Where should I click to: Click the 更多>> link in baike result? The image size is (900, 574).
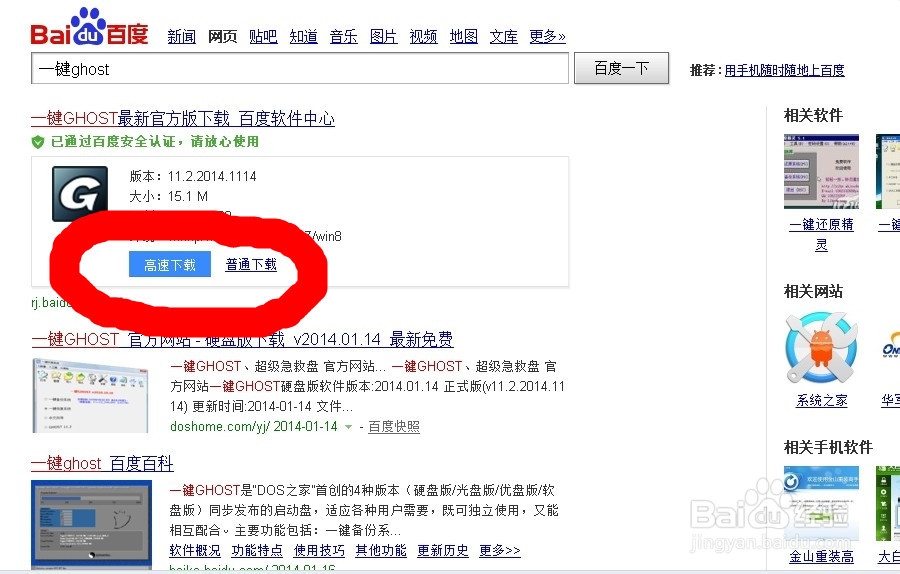click(x=500, y=550)
